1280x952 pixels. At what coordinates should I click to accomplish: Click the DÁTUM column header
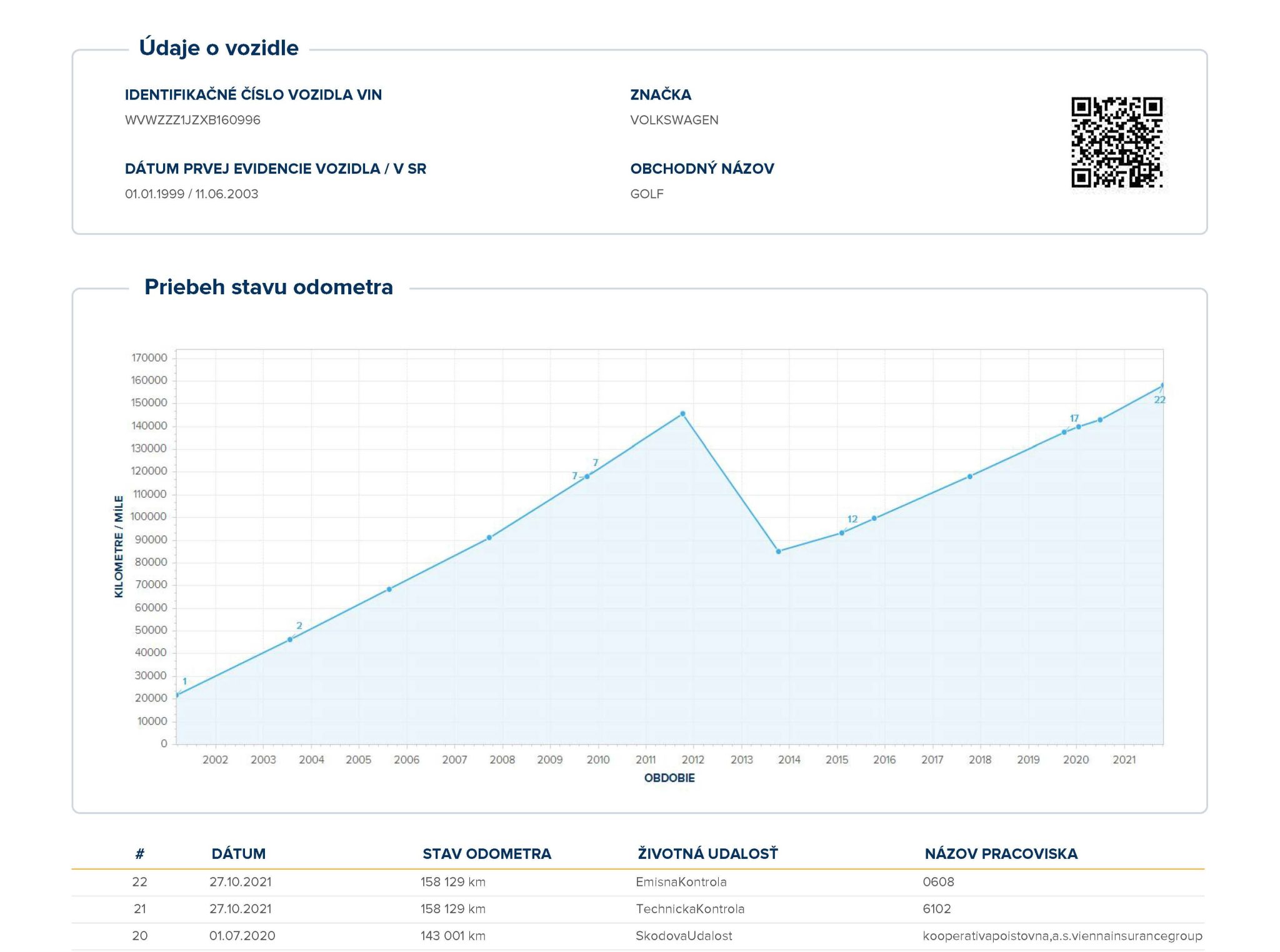coord(238,853)
